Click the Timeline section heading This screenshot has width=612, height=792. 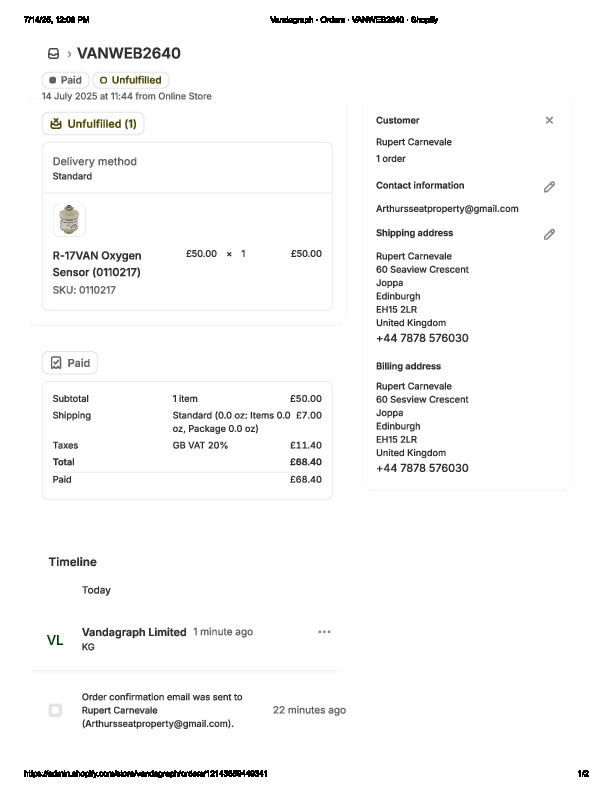coord(73,562)
